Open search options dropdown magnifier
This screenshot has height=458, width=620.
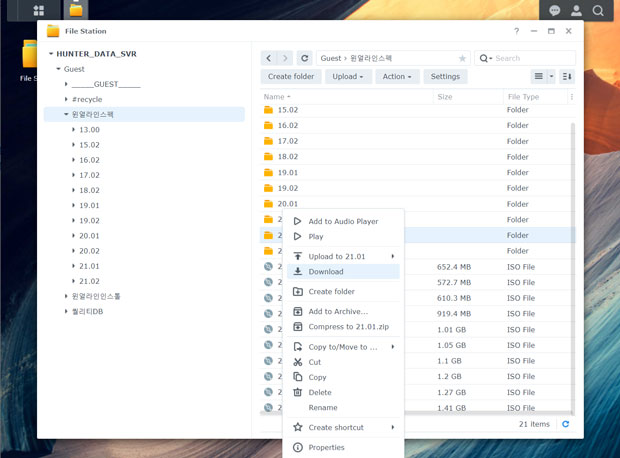click(485, 59)
